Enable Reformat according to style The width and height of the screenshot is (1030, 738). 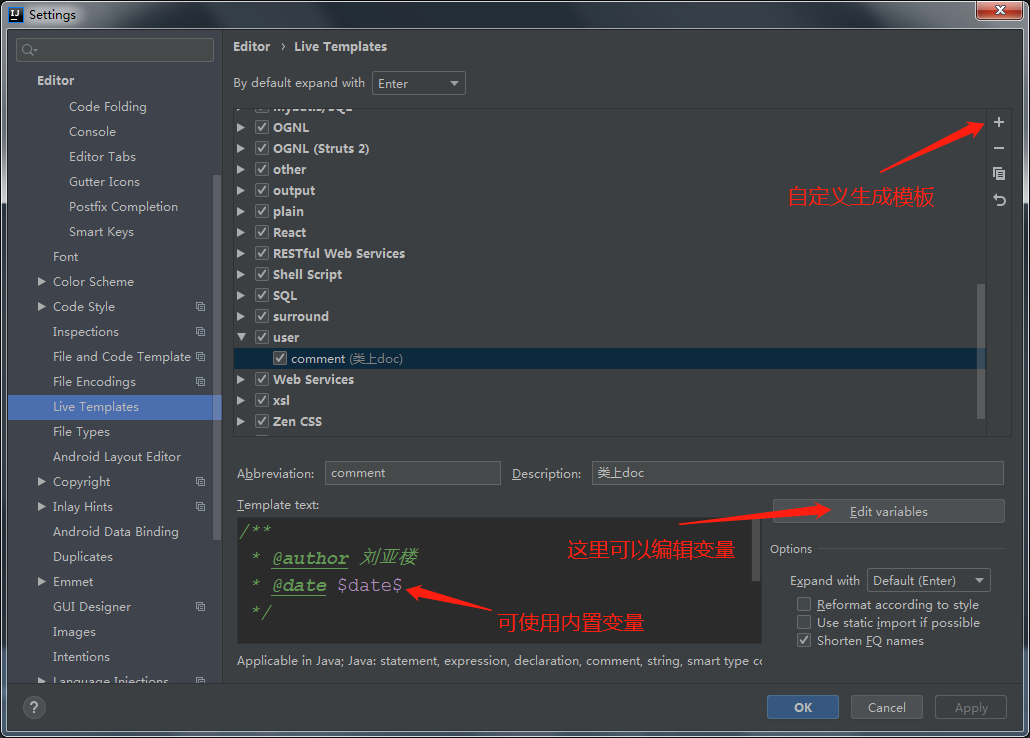804,604
